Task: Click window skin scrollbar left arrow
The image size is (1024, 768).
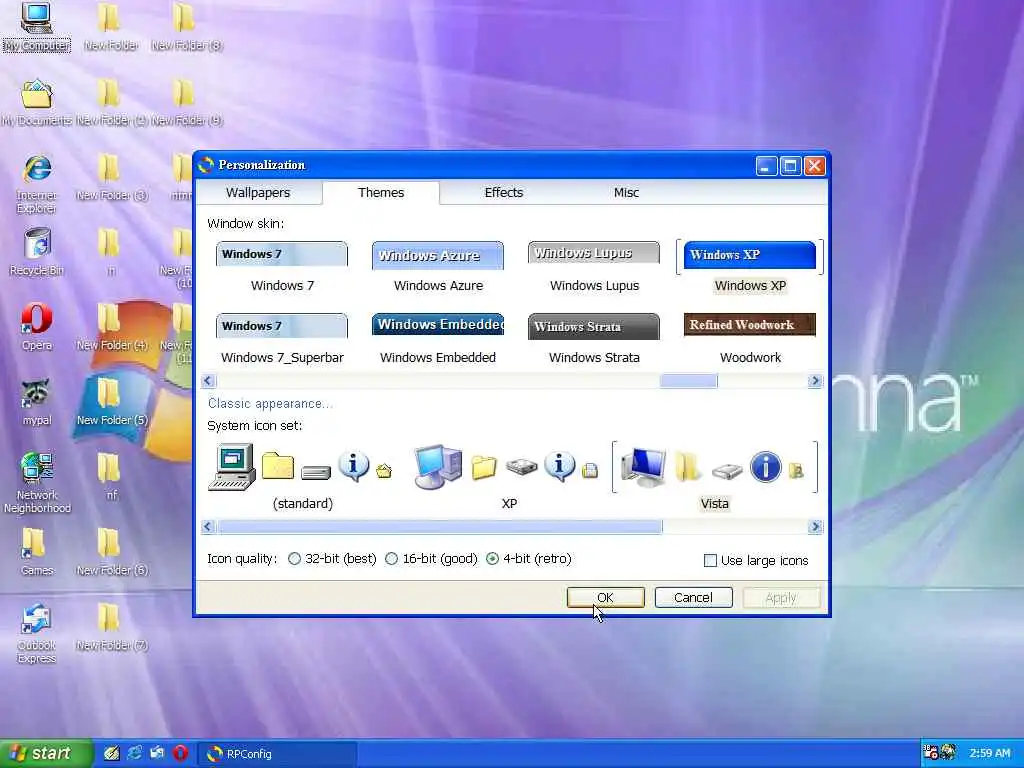Action: 208,381
